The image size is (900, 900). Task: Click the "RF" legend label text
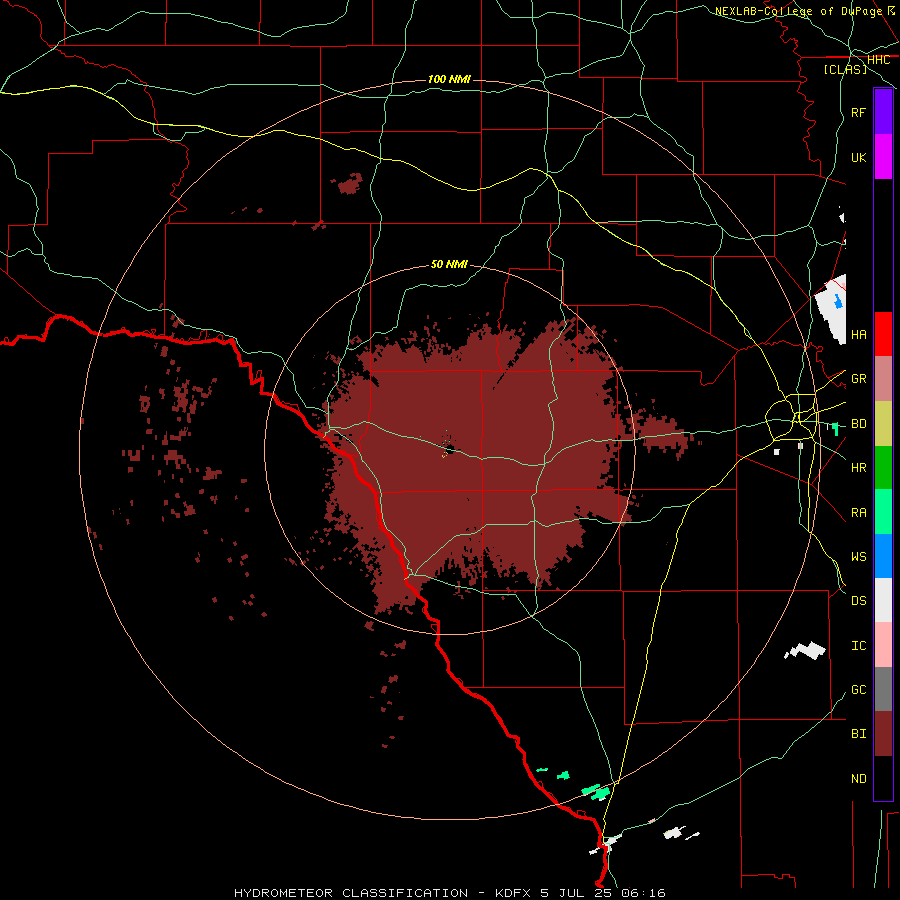pyautogui.click(x=858, y=112)
